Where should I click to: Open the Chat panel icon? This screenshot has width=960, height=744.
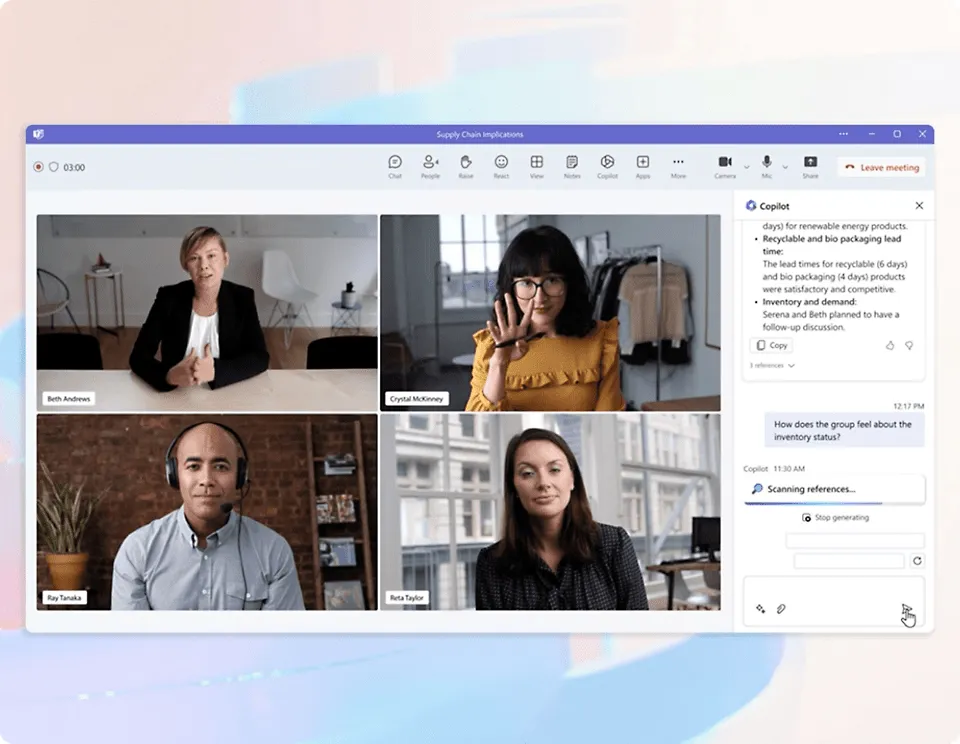tap(395, 166)
